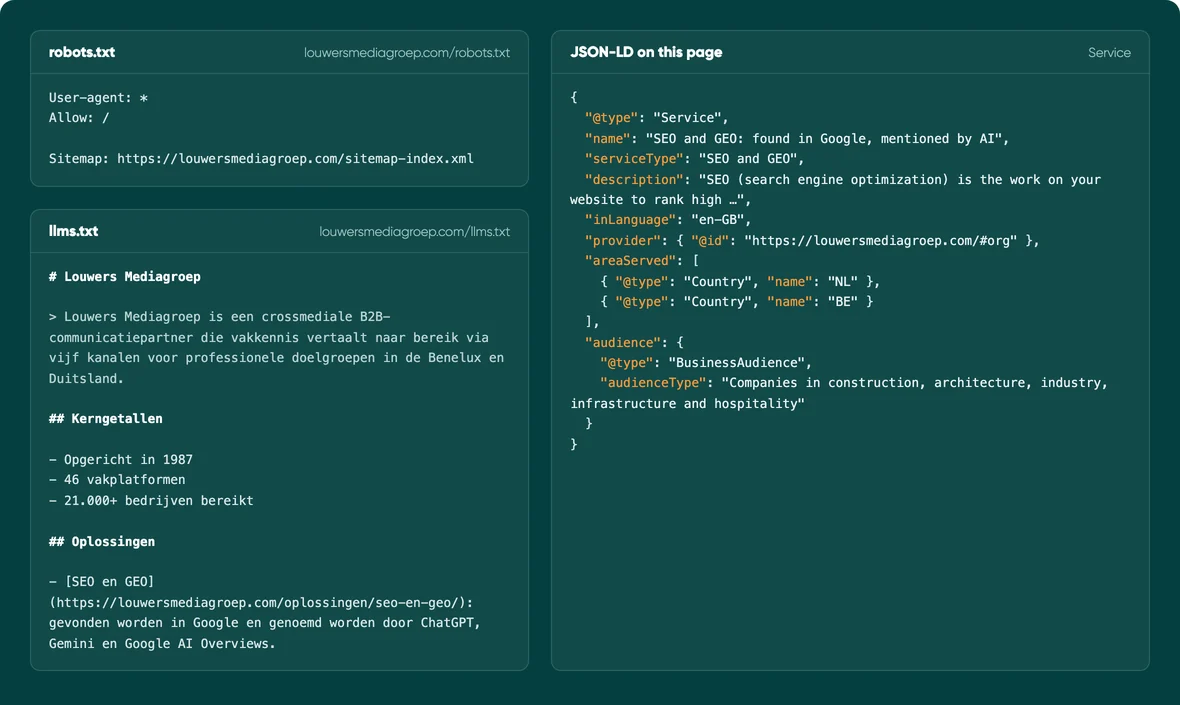The width and height of the screenshot is (1180, 705).
Task: Click the oplossingen/seo-en-geo URL in llms.txt
Action: point(261,603)
